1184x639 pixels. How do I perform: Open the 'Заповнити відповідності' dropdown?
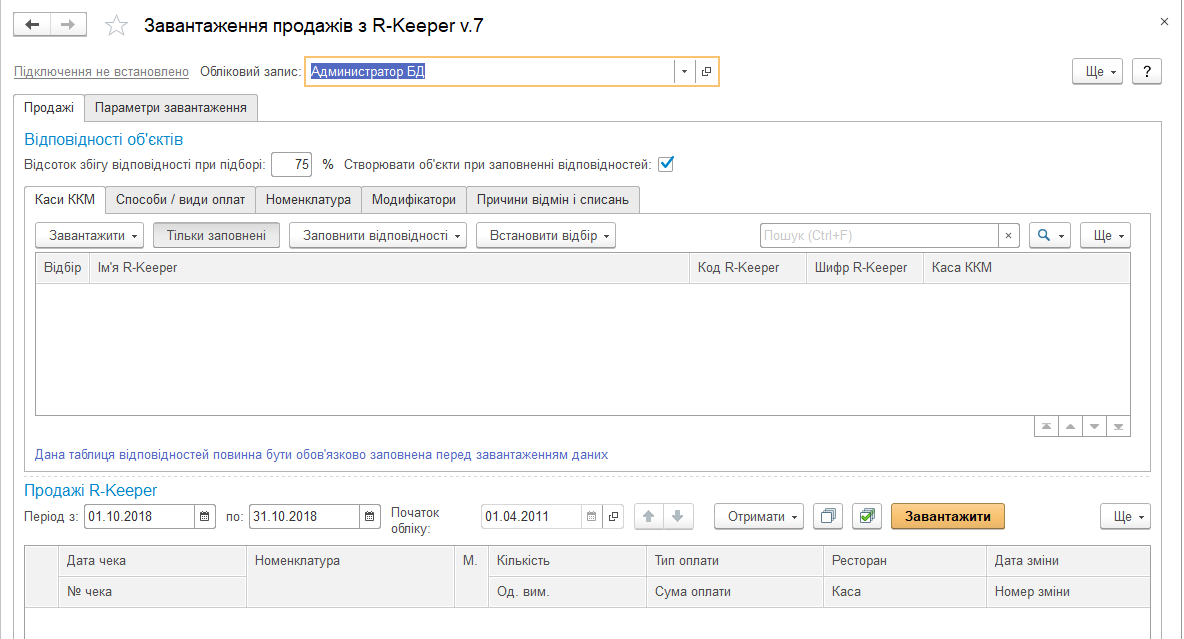coord(378,236)
